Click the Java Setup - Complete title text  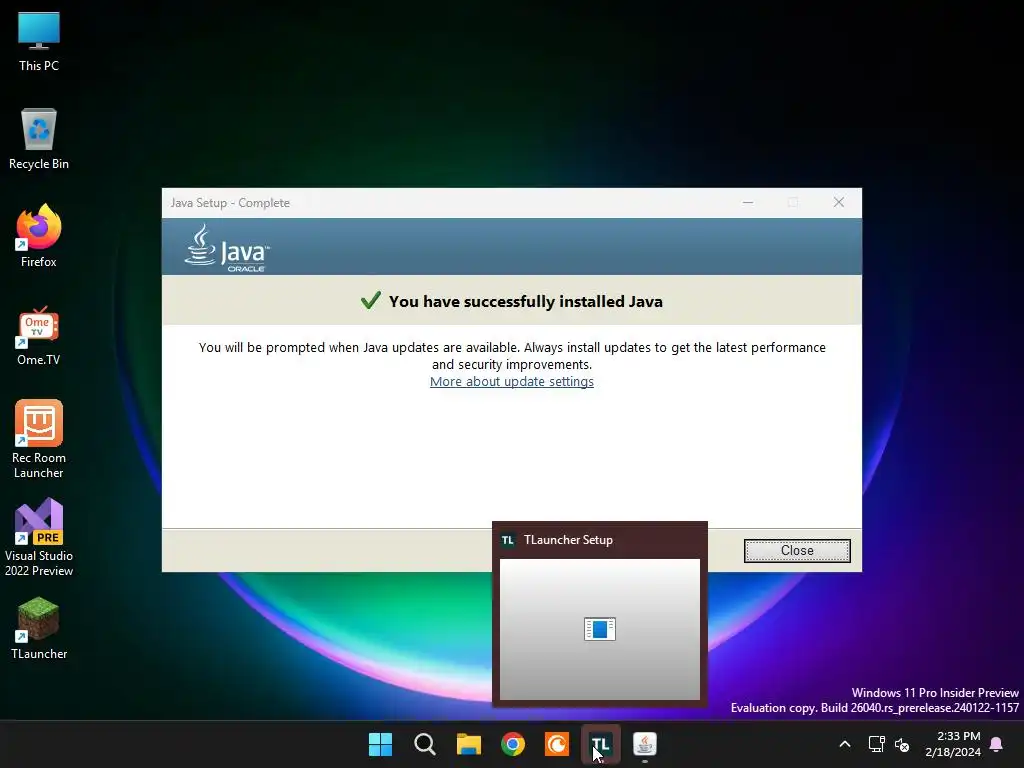pyautogui.click(x=230, y=202)
